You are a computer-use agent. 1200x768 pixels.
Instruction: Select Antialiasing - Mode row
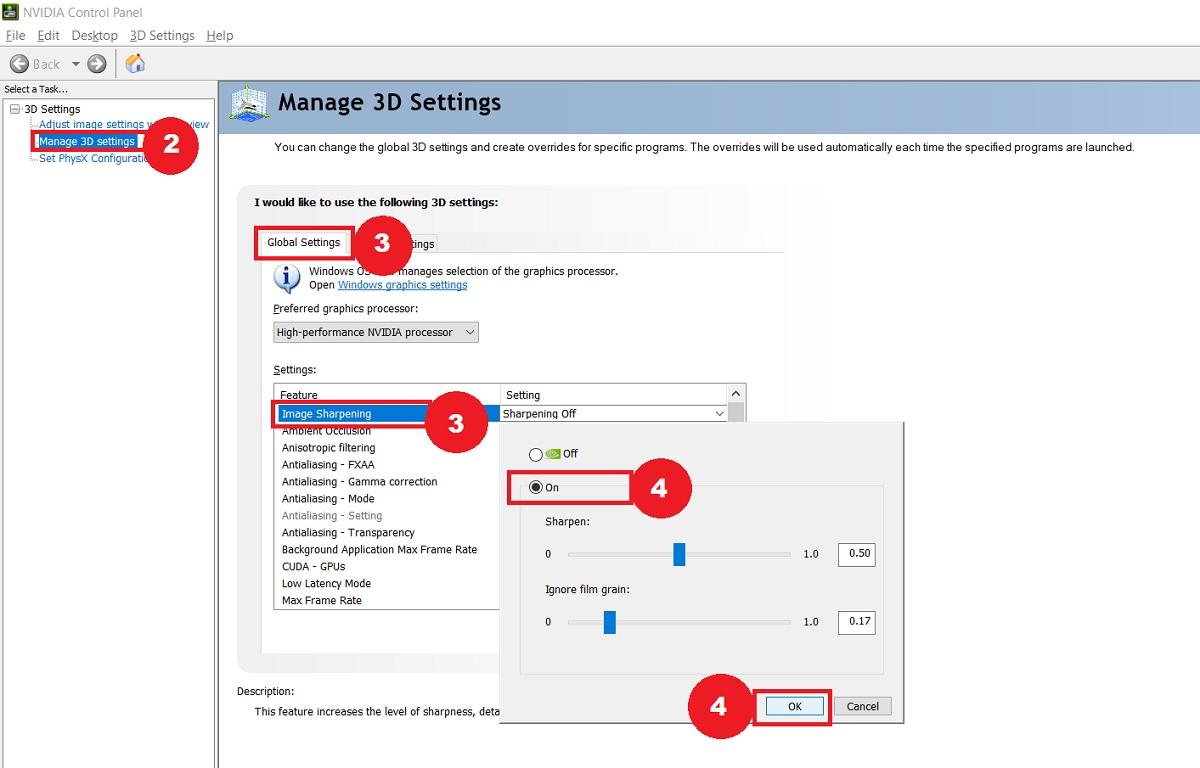(x=387, y=499)
